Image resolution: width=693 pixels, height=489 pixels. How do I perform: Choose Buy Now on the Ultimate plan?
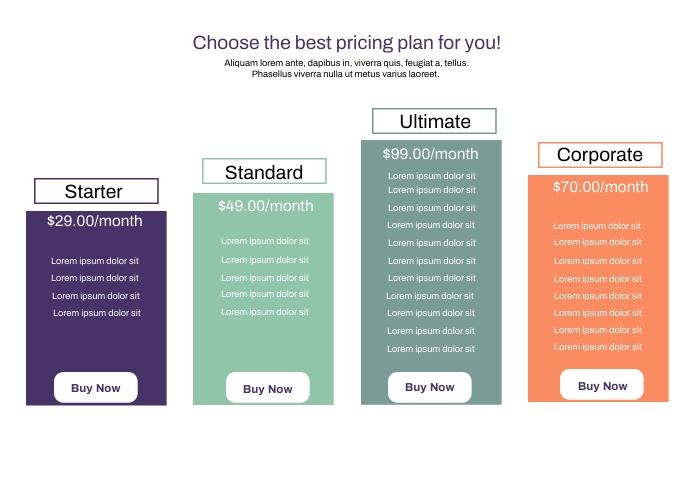click(x=429, y=387)
